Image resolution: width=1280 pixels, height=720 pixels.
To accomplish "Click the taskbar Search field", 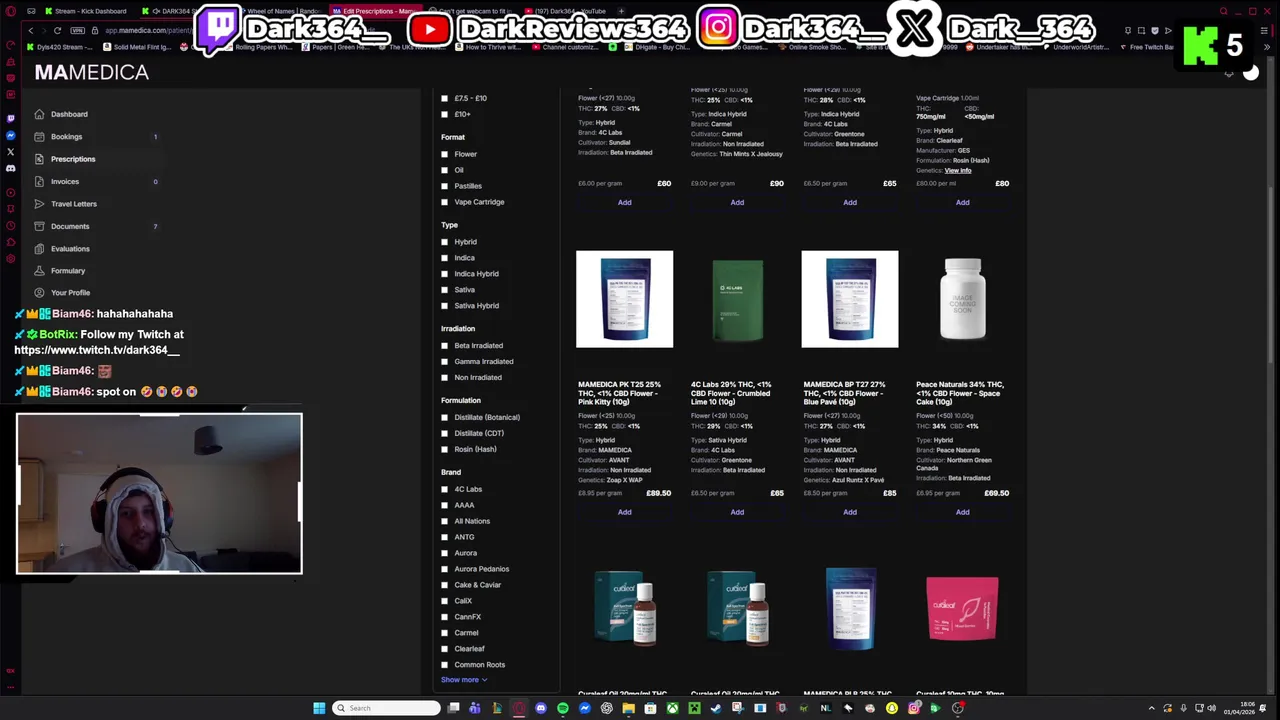I will pos(386,708).
